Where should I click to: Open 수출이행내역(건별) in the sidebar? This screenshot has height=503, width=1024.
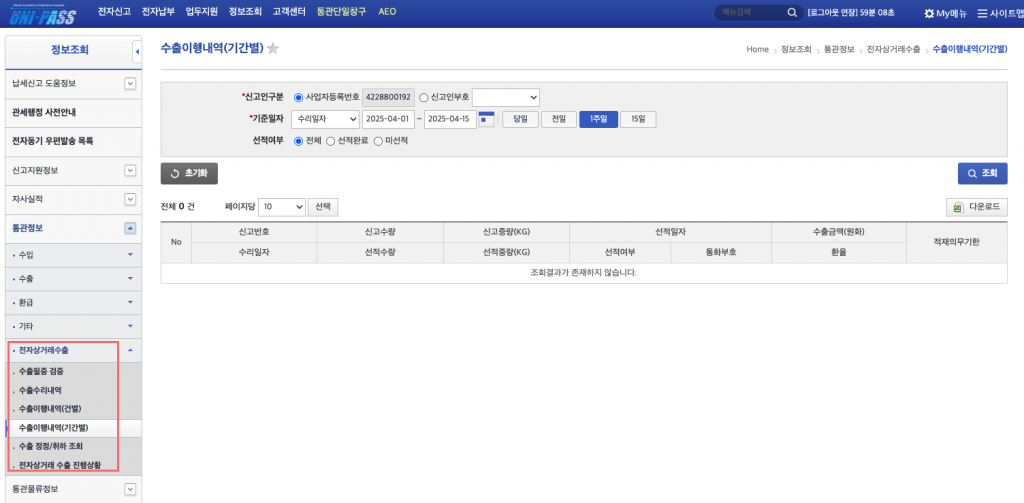click(x=50, y=408)
